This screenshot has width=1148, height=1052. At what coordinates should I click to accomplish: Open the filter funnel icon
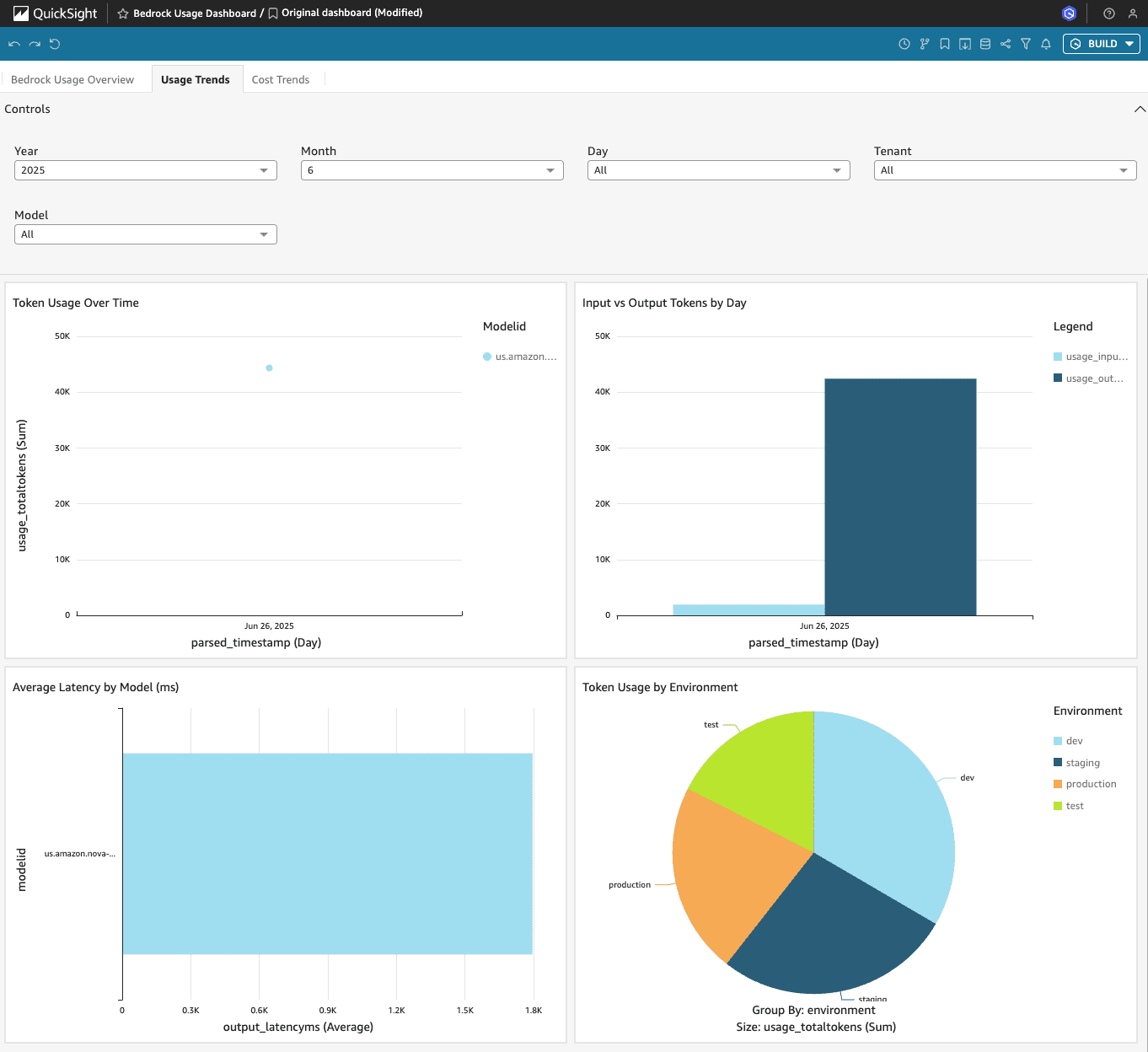click(x=1026, y=44)
